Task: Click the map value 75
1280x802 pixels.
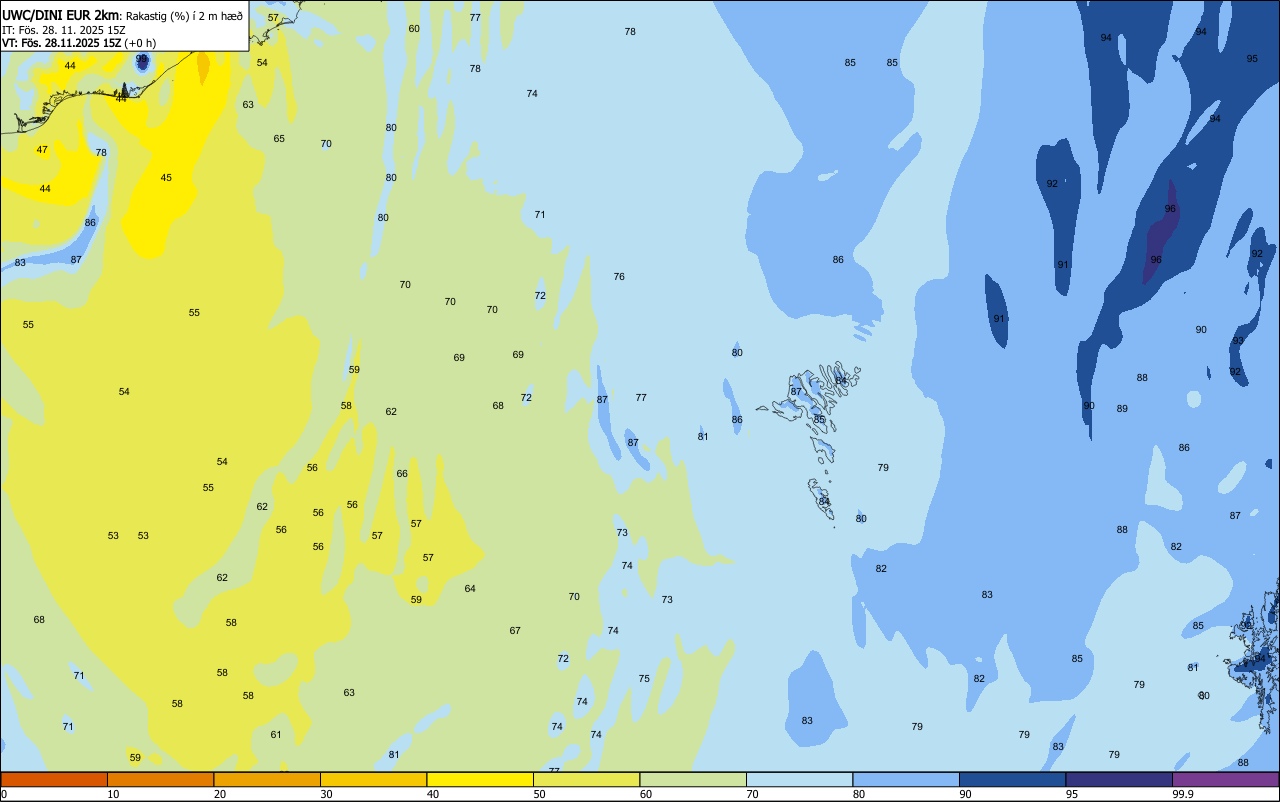Action: pyautogui.click(x=644, y=679)
